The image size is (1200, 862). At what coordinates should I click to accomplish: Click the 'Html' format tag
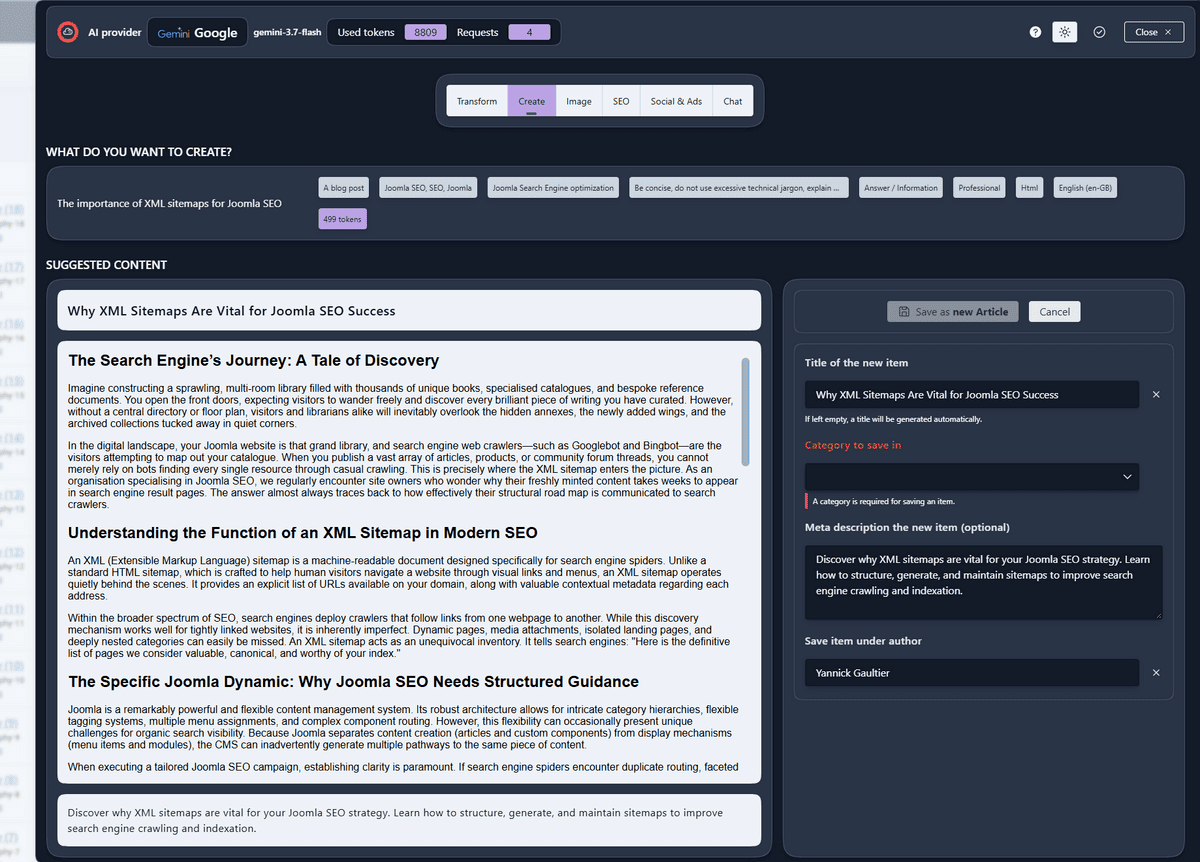1029,188
